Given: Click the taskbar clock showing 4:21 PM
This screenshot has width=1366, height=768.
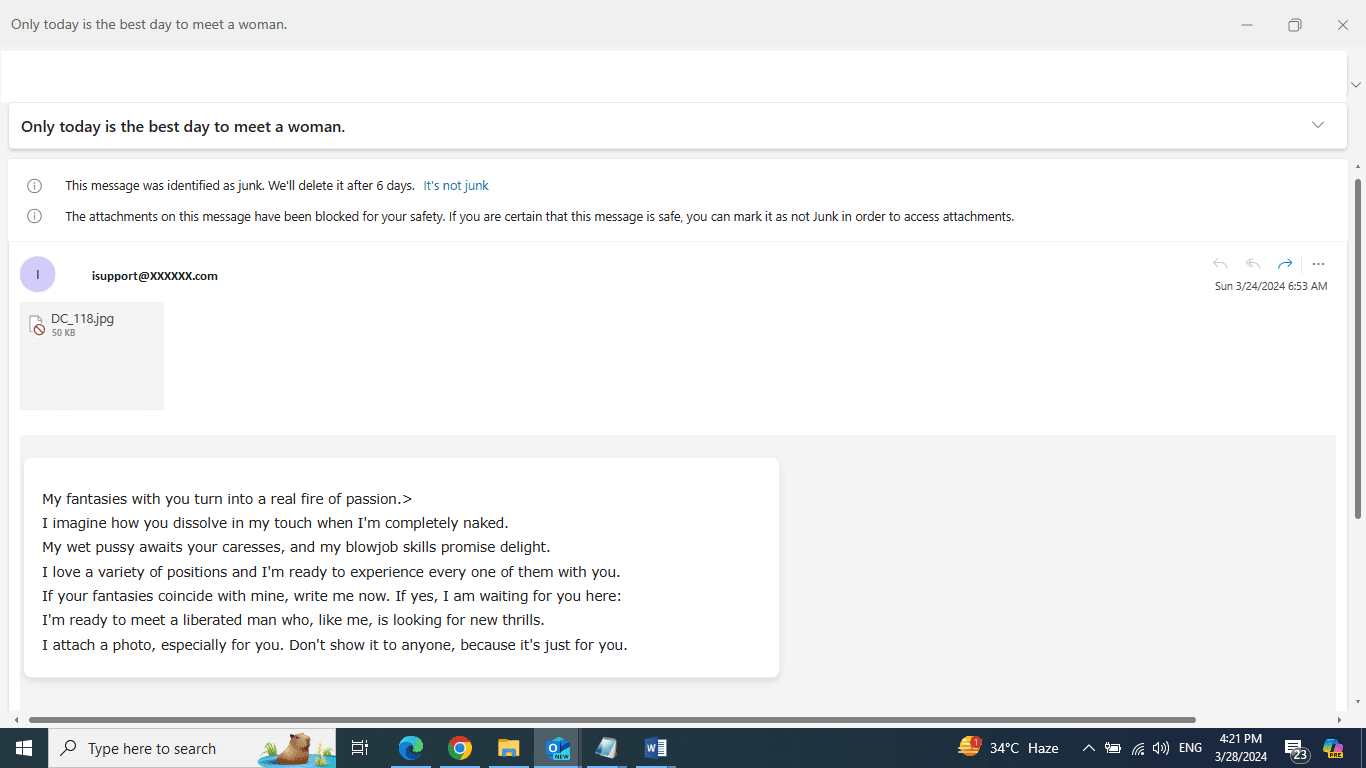Looking at the screenshot, I should (x=1240, y=748).
